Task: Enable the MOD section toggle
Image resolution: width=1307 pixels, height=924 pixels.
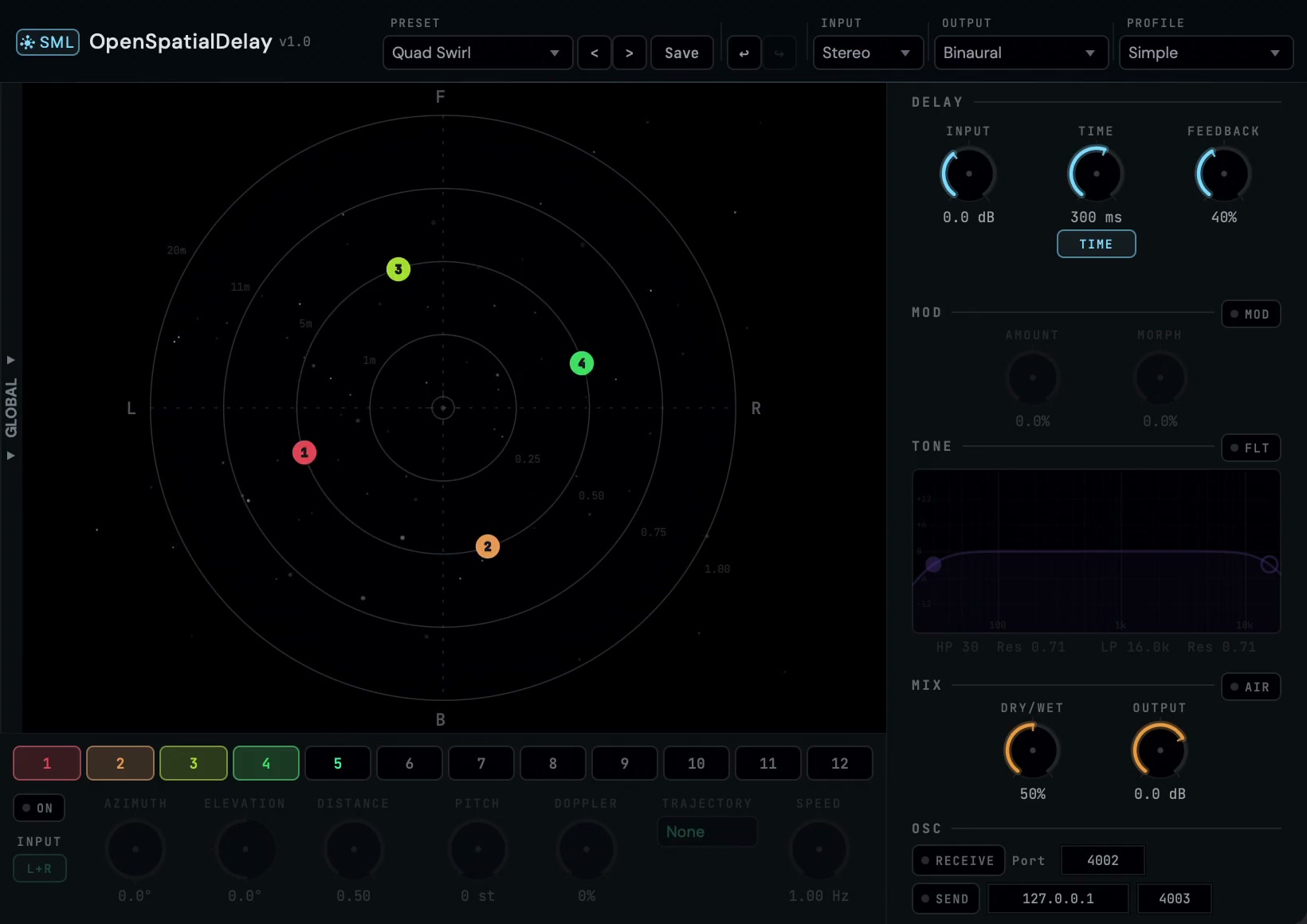Action: (1250, 314)
